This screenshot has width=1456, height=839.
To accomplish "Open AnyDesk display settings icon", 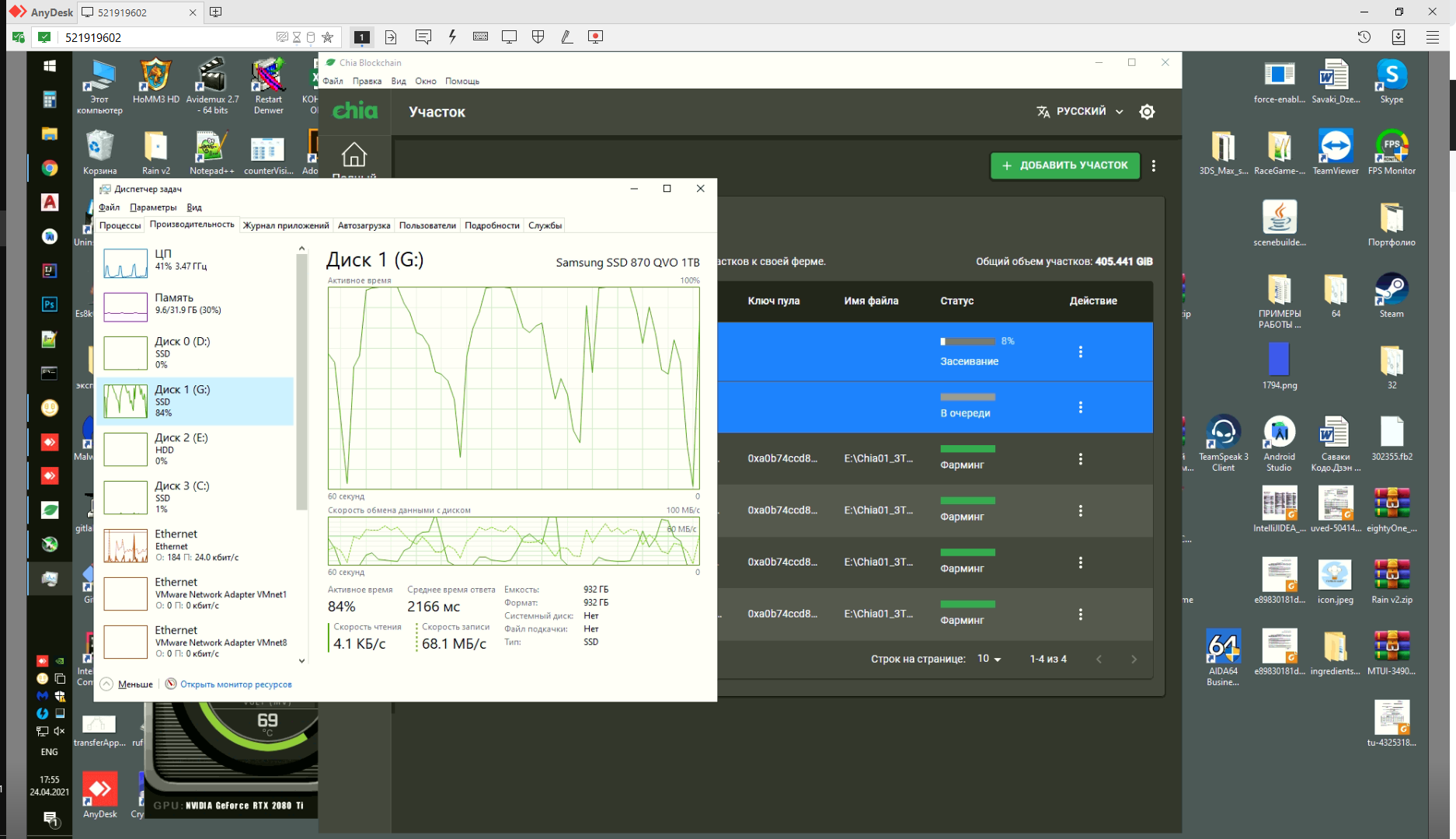I will 510,37.
